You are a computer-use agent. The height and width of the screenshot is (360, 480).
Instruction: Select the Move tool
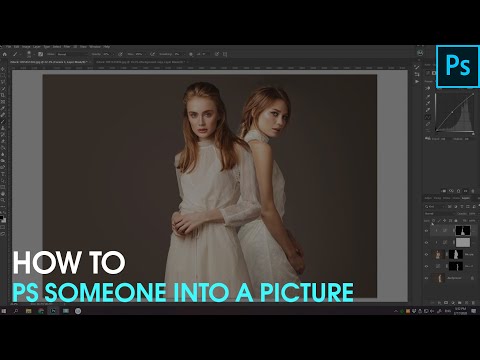pos(3,69)
